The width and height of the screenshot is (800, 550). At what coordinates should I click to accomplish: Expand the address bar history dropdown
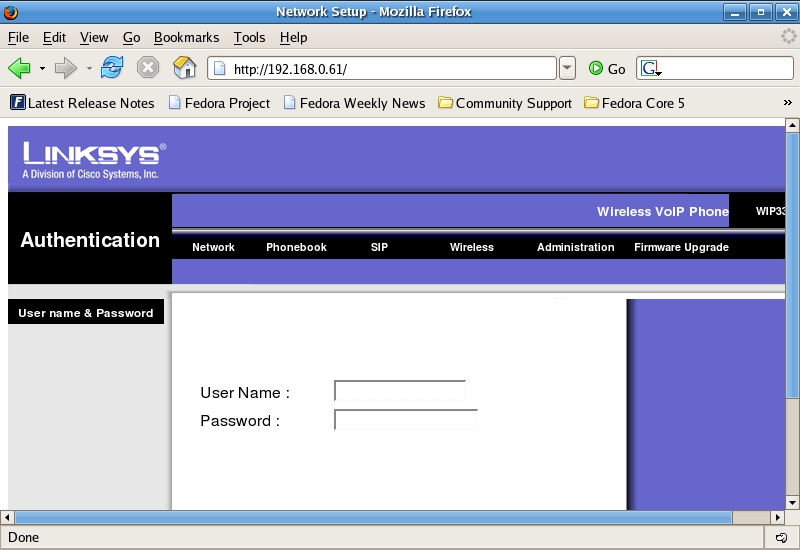(567, 68)
